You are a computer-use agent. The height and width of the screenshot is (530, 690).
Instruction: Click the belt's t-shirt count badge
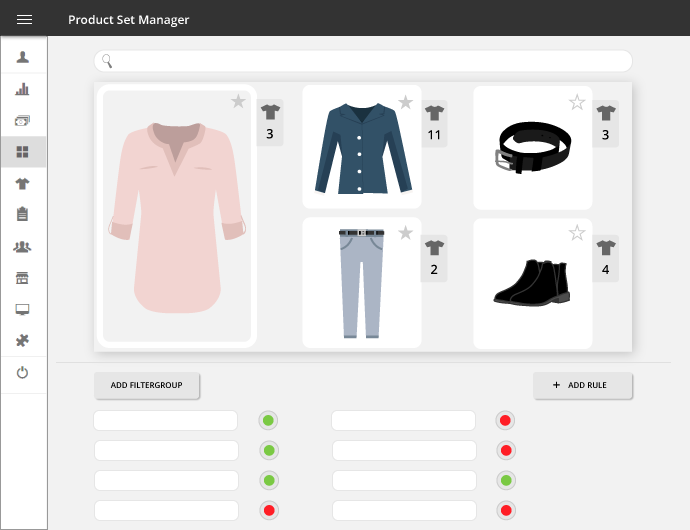[x=606, y=124]
